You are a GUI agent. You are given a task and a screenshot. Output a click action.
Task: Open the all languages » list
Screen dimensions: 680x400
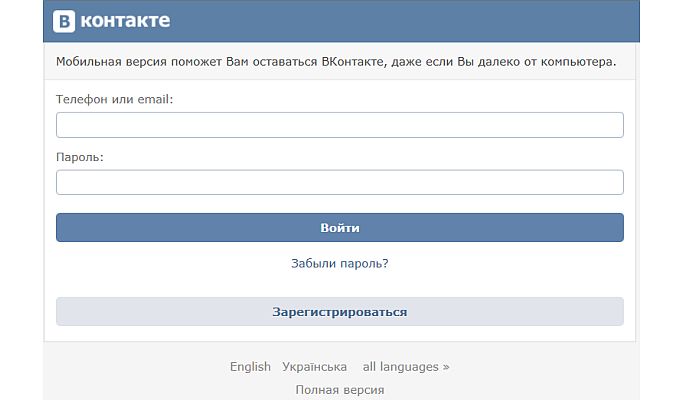(406, 367)
